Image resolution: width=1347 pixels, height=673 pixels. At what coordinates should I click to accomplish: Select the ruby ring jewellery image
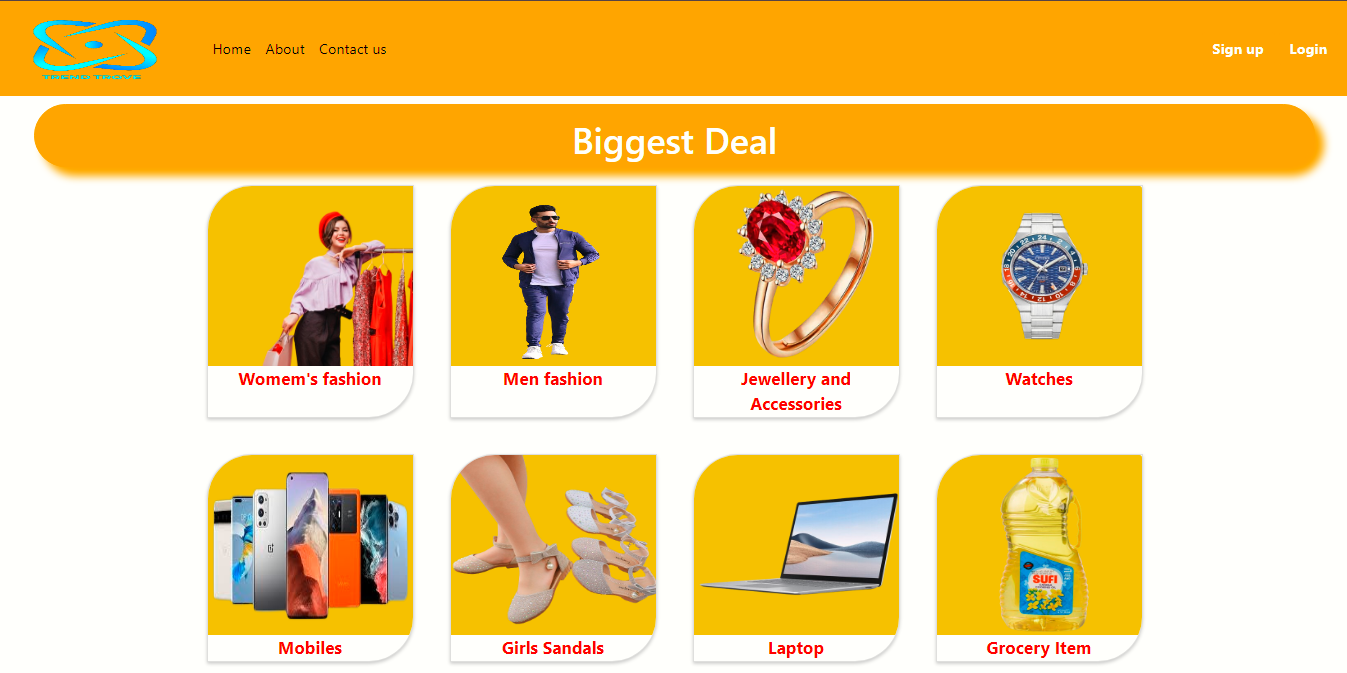click(796, 276)
